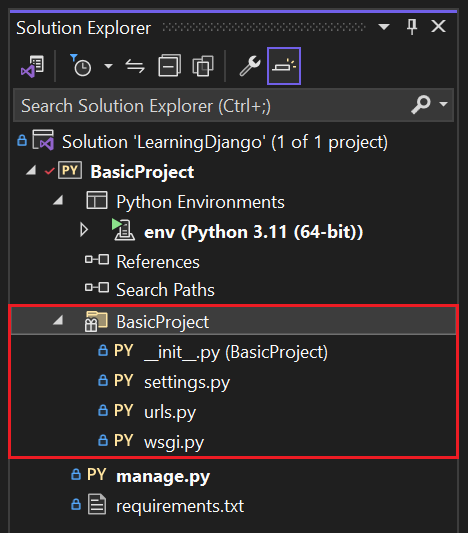
Task: Collapse the BasicProject folder node
Action: click(x=58, y=320)
